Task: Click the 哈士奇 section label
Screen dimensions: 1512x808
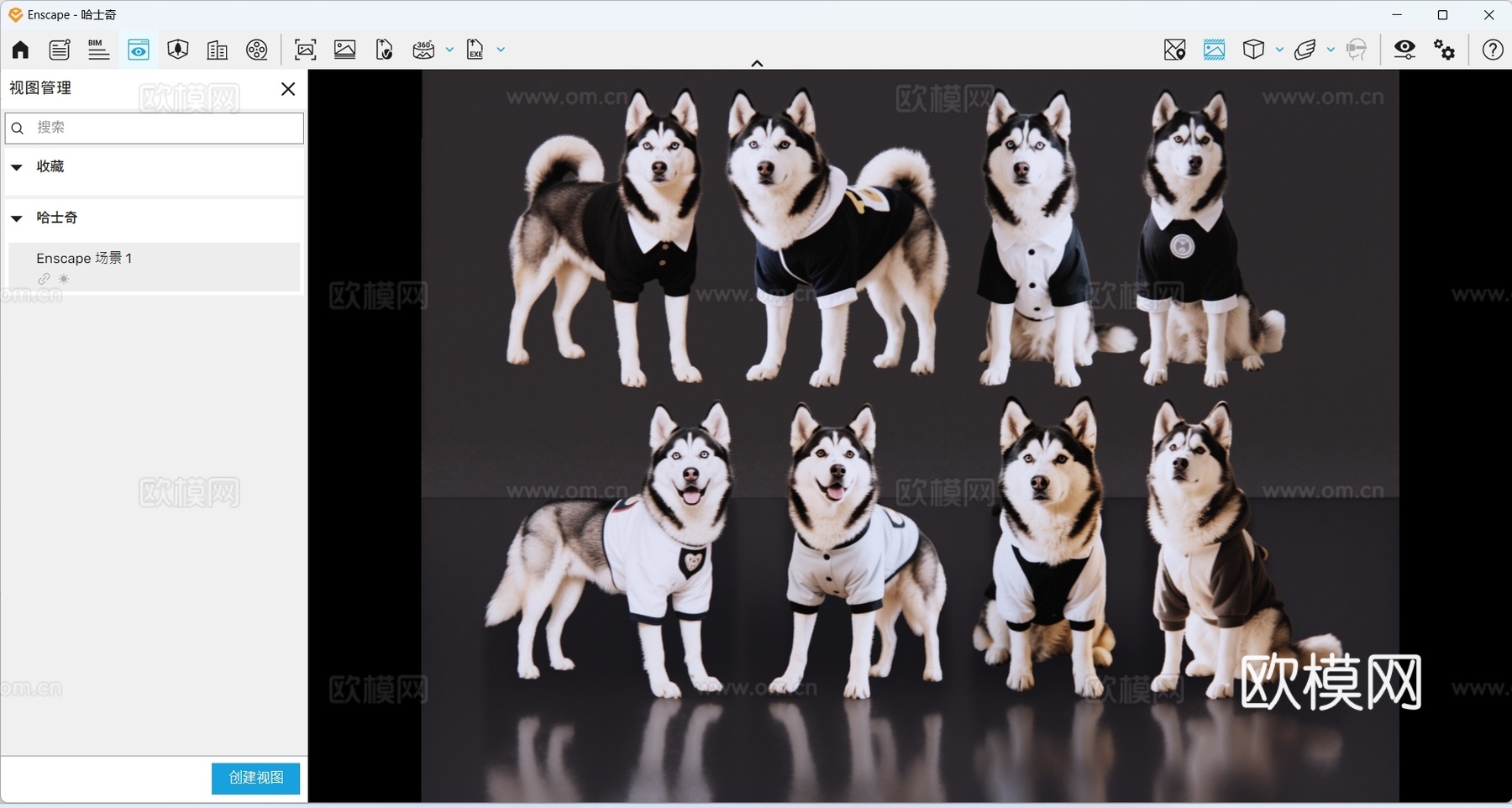Action: pos(57,218)
